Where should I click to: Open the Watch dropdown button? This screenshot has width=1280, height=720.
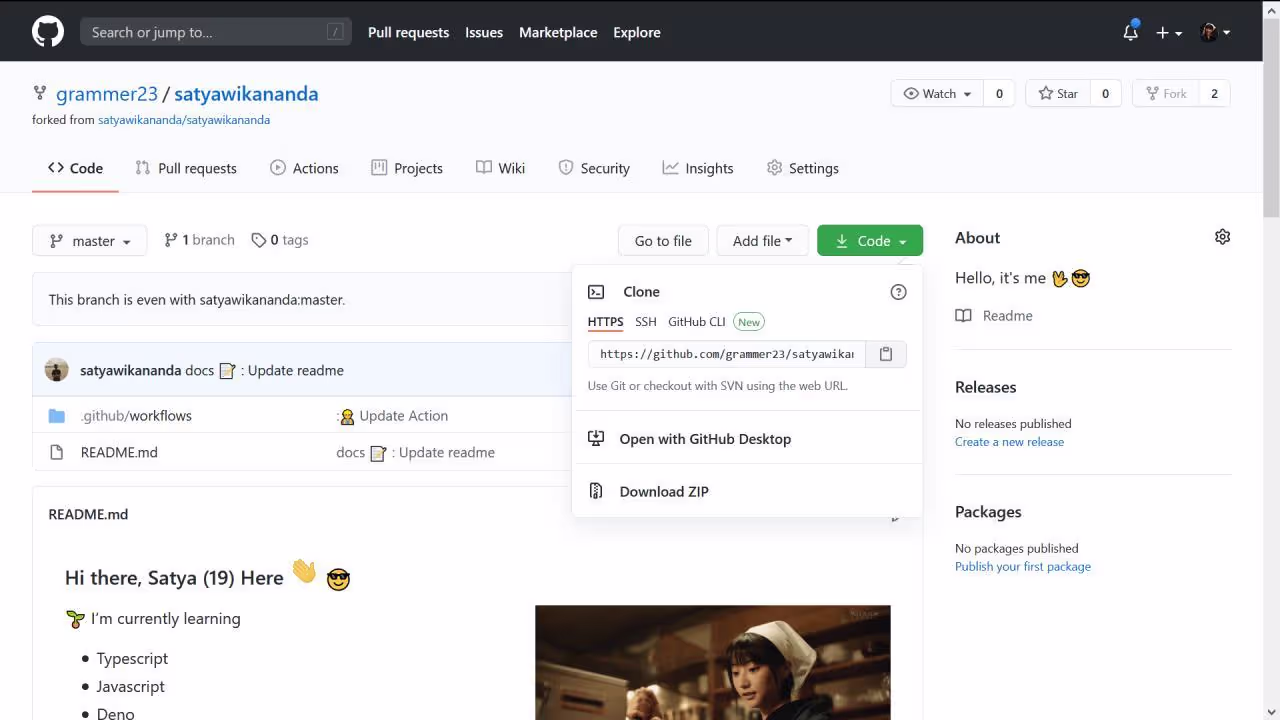click(x=938, y=94)
